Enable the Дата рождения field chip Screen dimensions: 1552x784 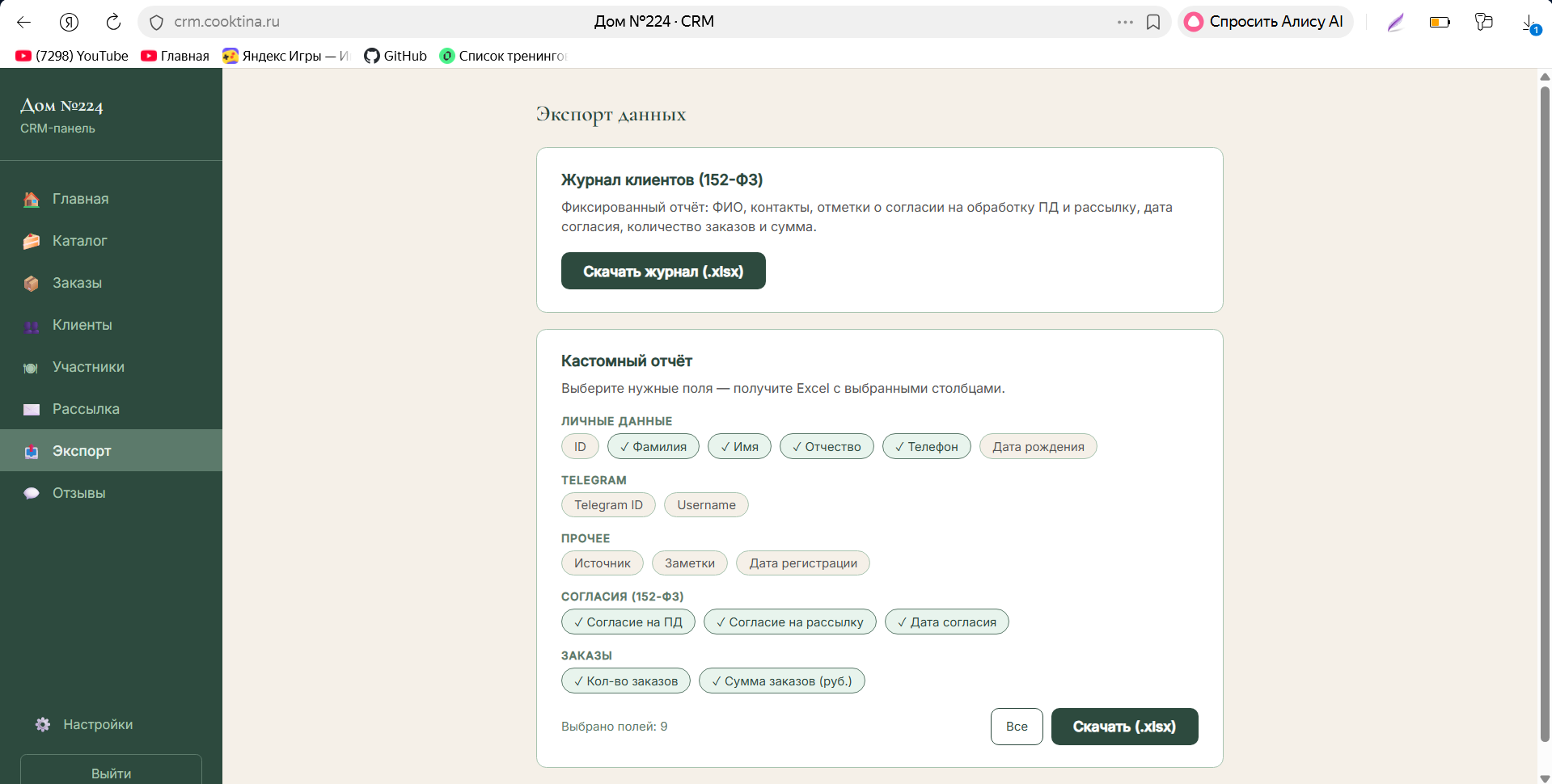pos(1038,447)
